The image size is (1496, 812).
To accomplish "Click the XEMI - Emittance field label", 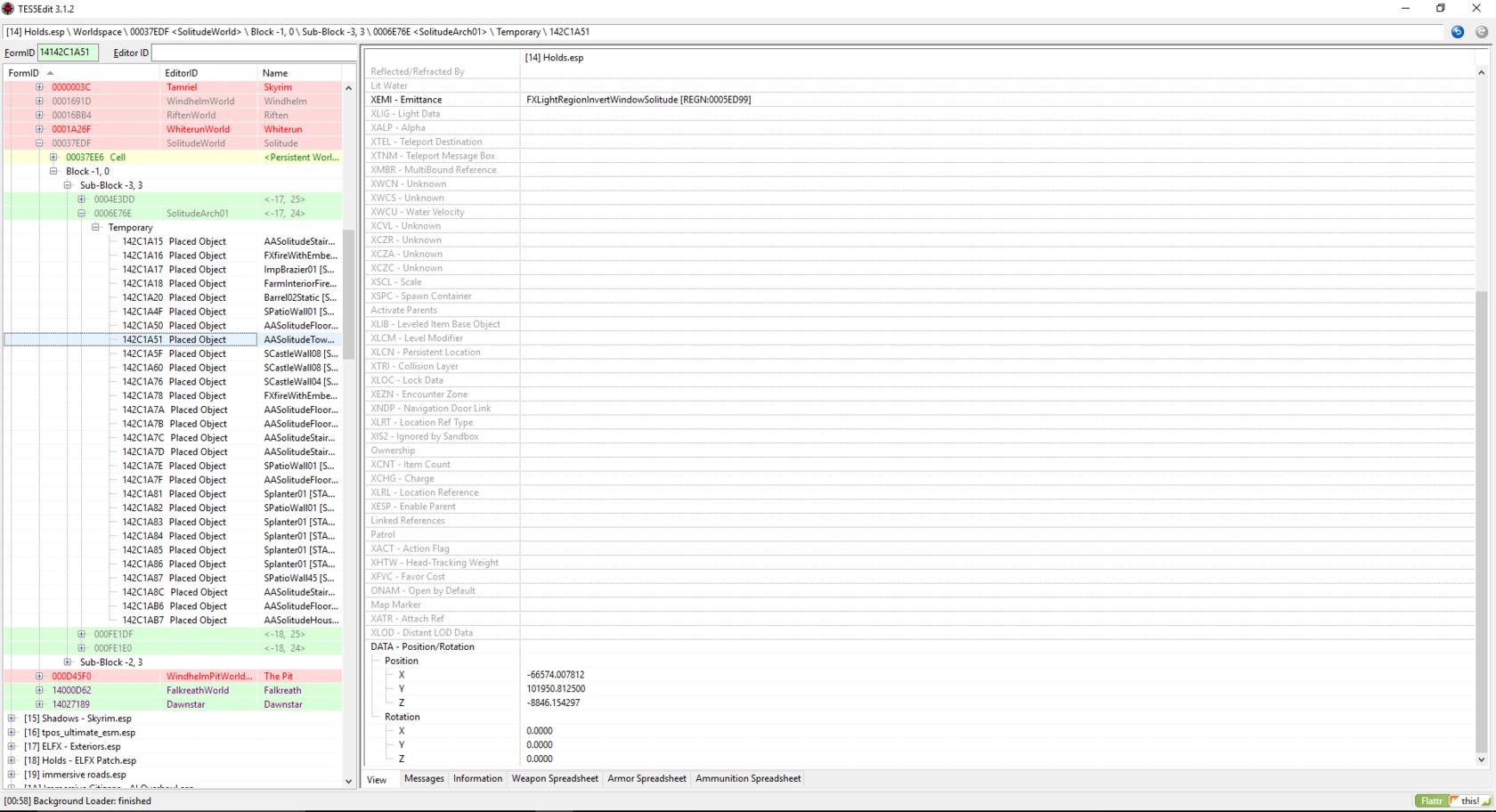I will (406, 100).
